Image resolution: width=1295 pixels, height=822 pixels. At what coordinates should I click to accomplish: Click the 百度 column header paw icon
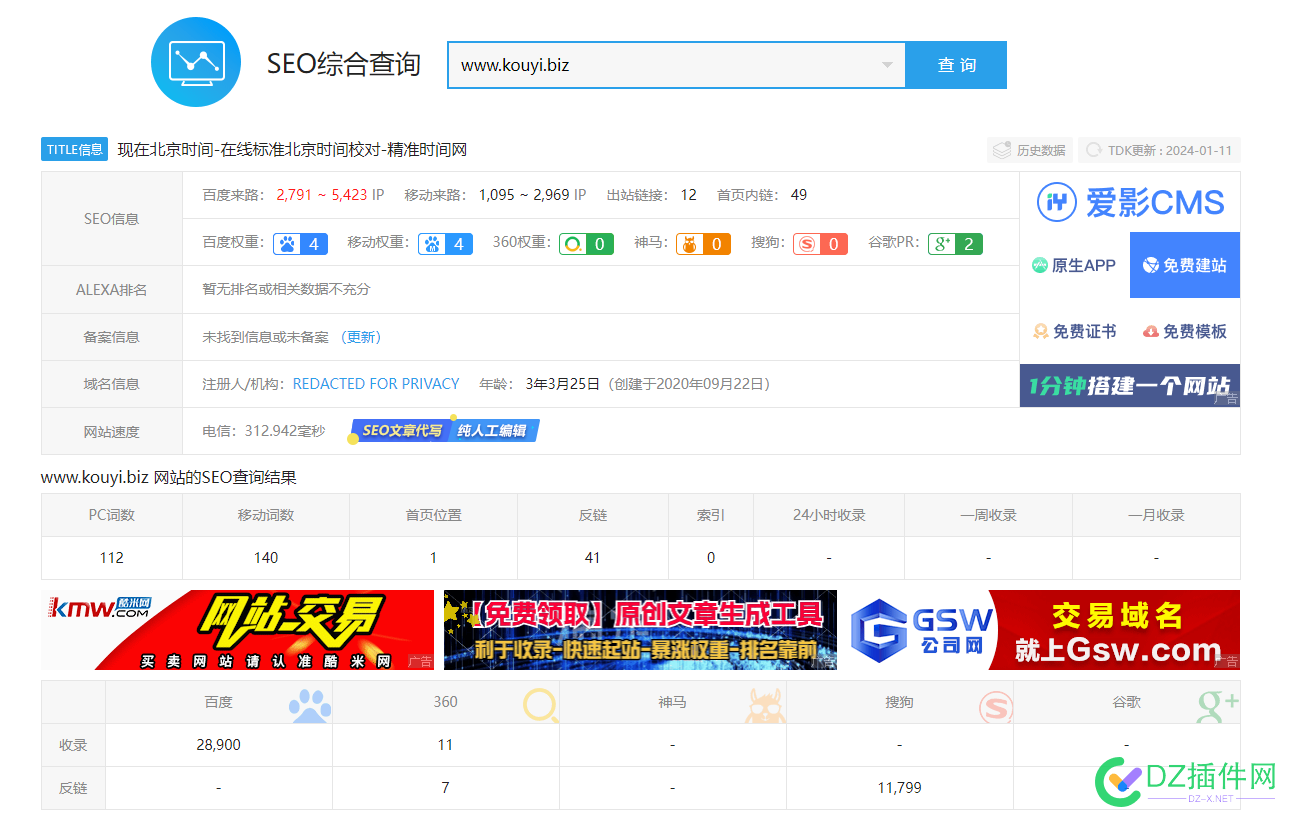tap(310, 704)
